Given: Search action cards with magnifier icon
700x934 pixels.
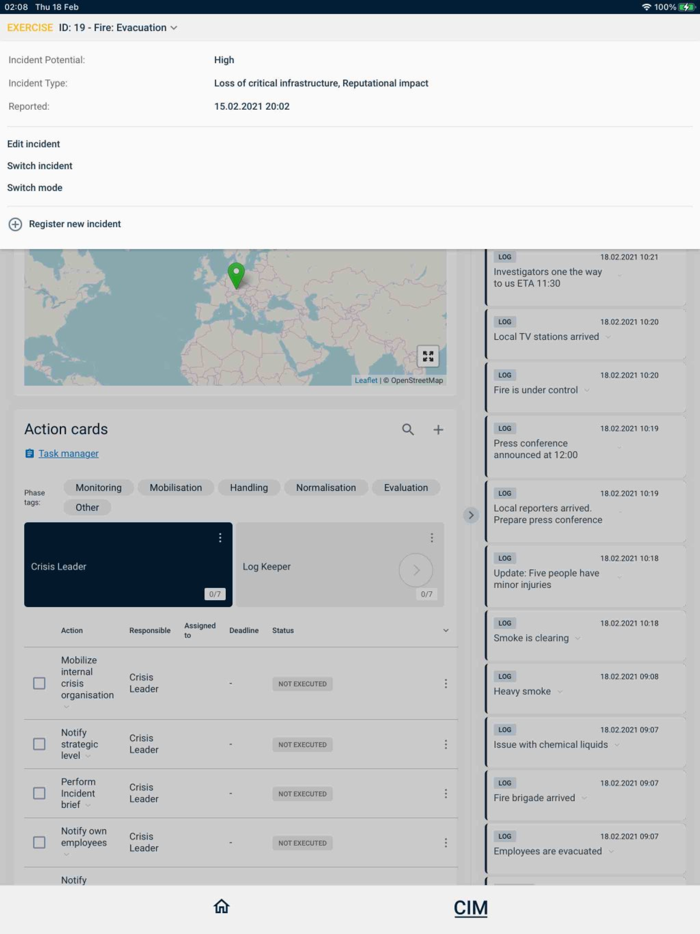Looking at the screenshot, I should click(x=407, y=429).
